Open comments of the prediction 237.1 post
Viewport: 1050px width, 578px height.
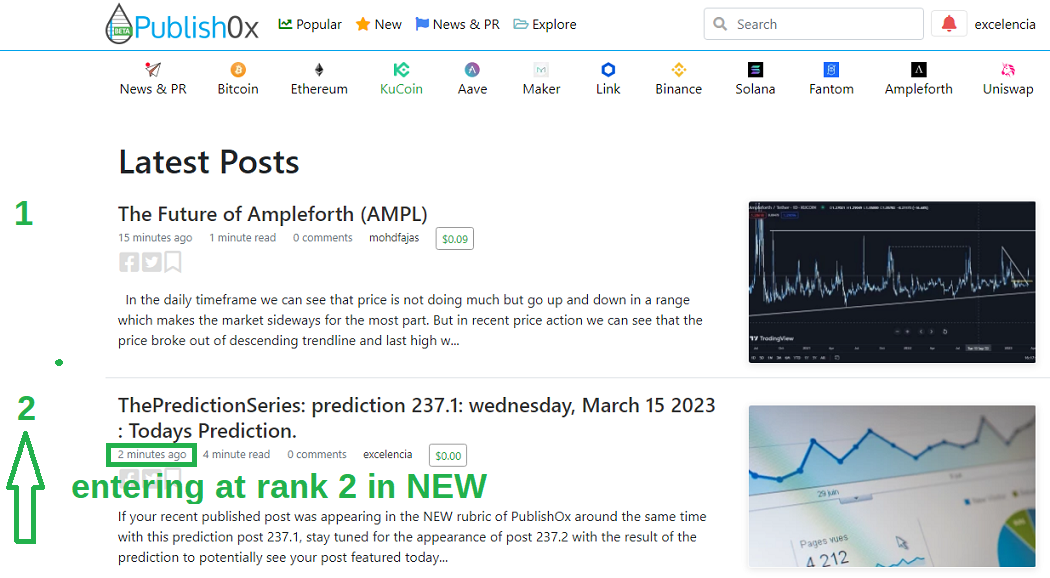pyautogui.click(x=317, y=454)
